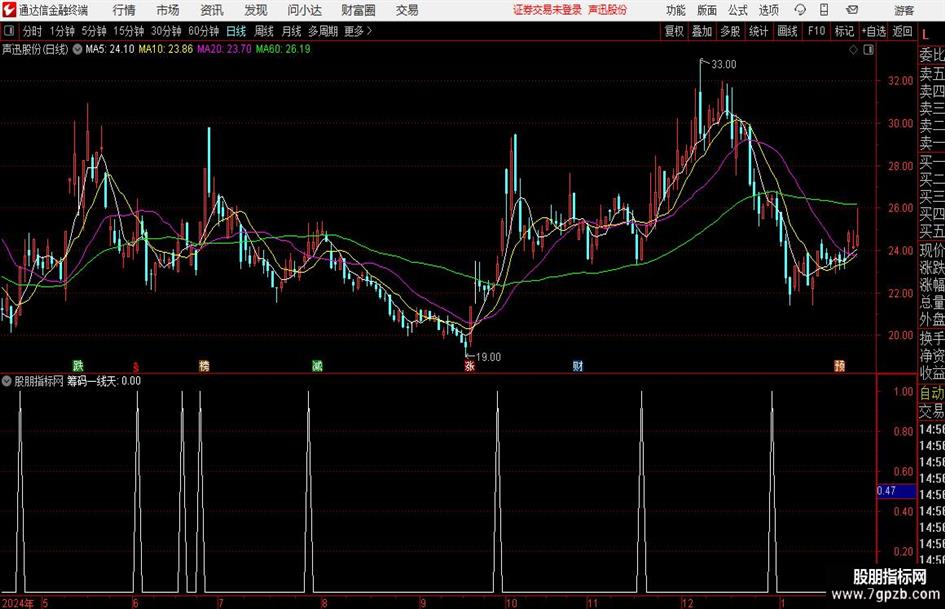
Task: Click the 复权 button
Action: click(x=674, y=31)
